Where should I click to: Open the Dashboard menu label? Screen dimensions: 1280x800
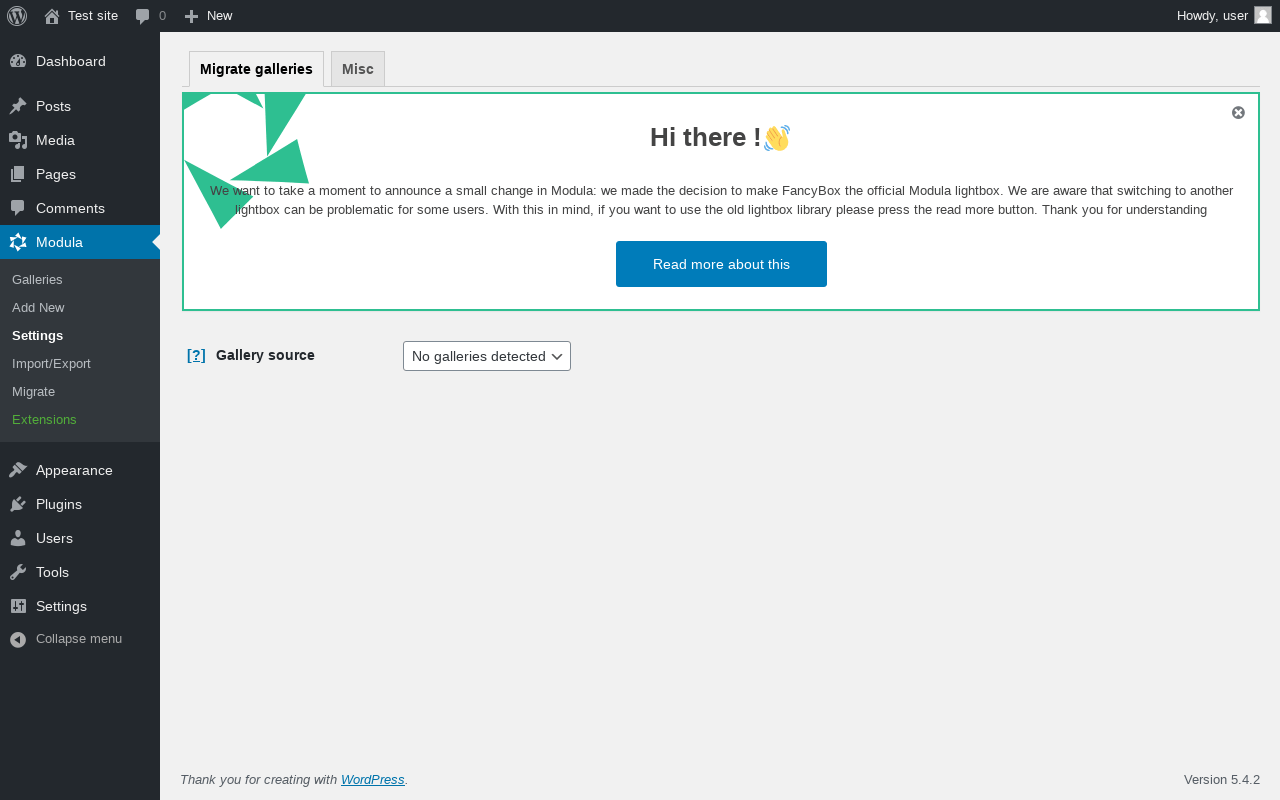point(71,61)
